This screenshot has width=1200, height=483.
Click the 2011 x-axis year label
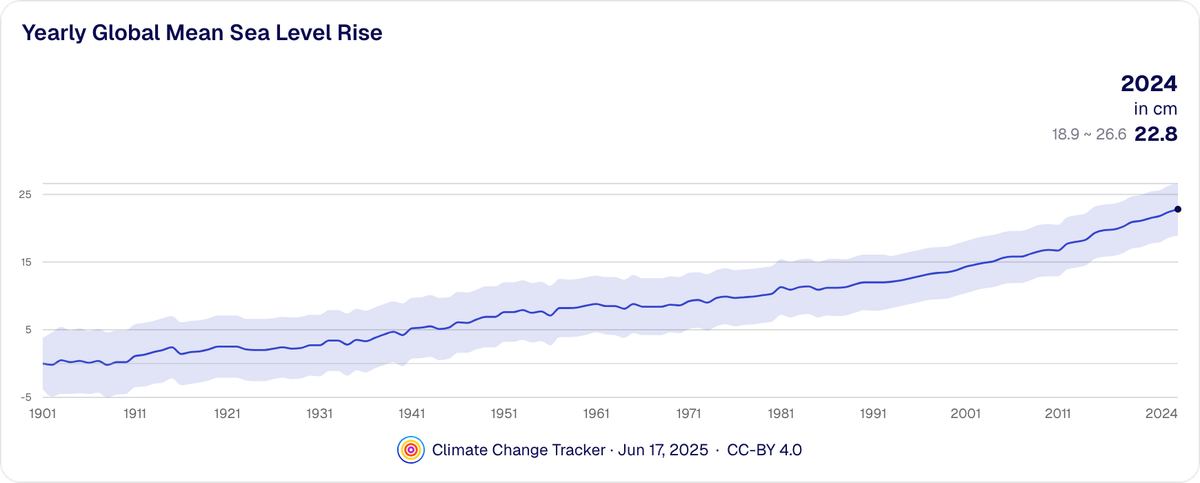pos(1058,413)
